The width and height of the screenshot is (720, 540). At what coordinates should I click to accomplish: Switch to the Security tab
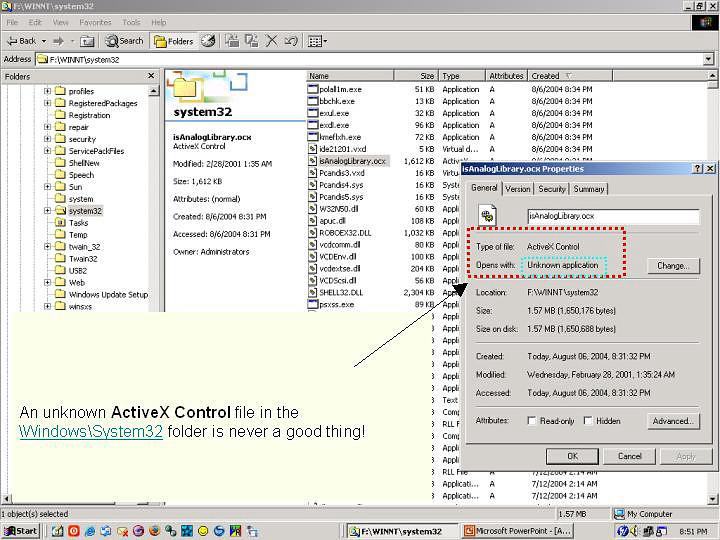click(551, 189)
